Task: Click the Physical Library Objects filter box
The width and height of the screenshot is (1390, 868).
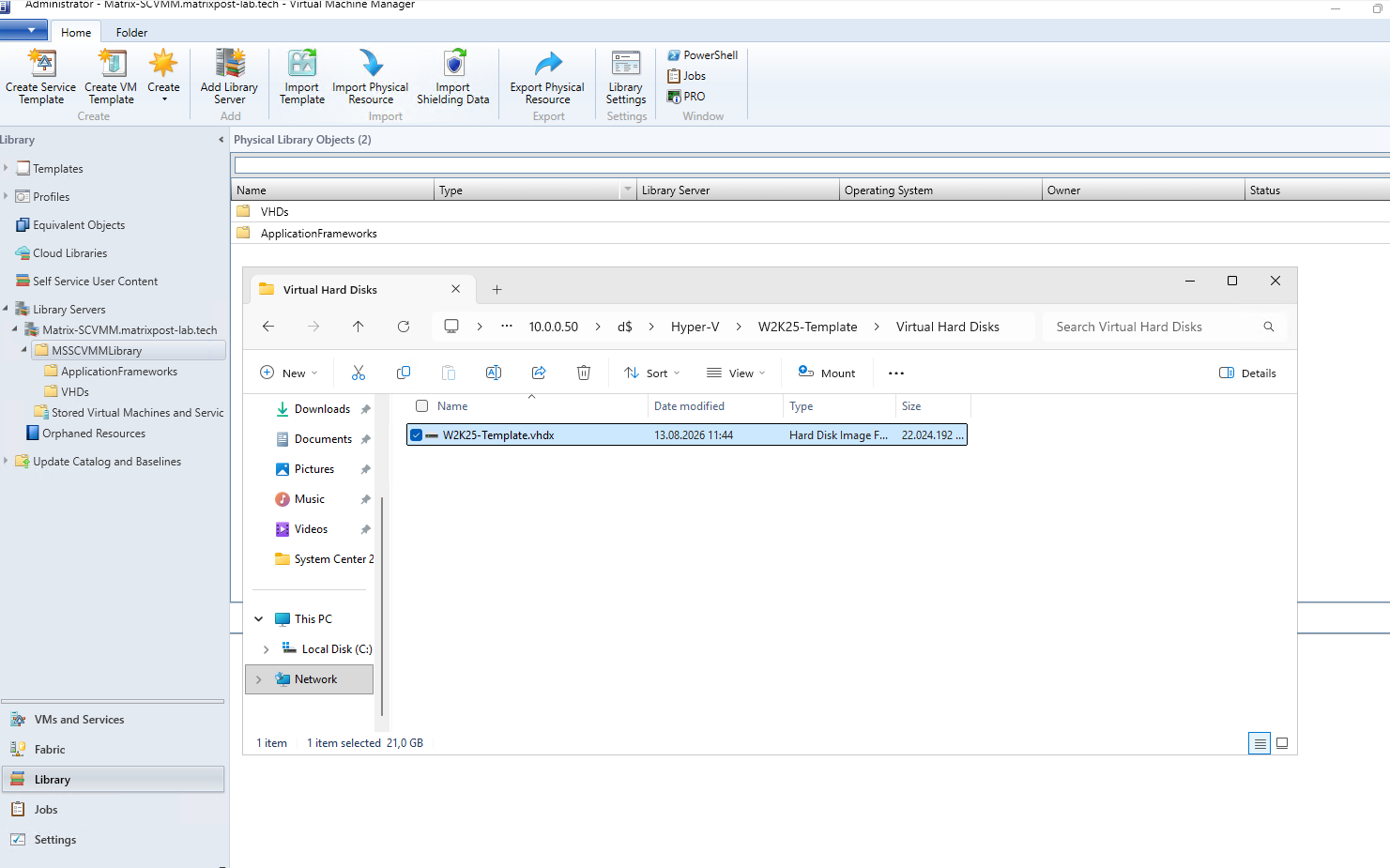Action: (812, 165)
